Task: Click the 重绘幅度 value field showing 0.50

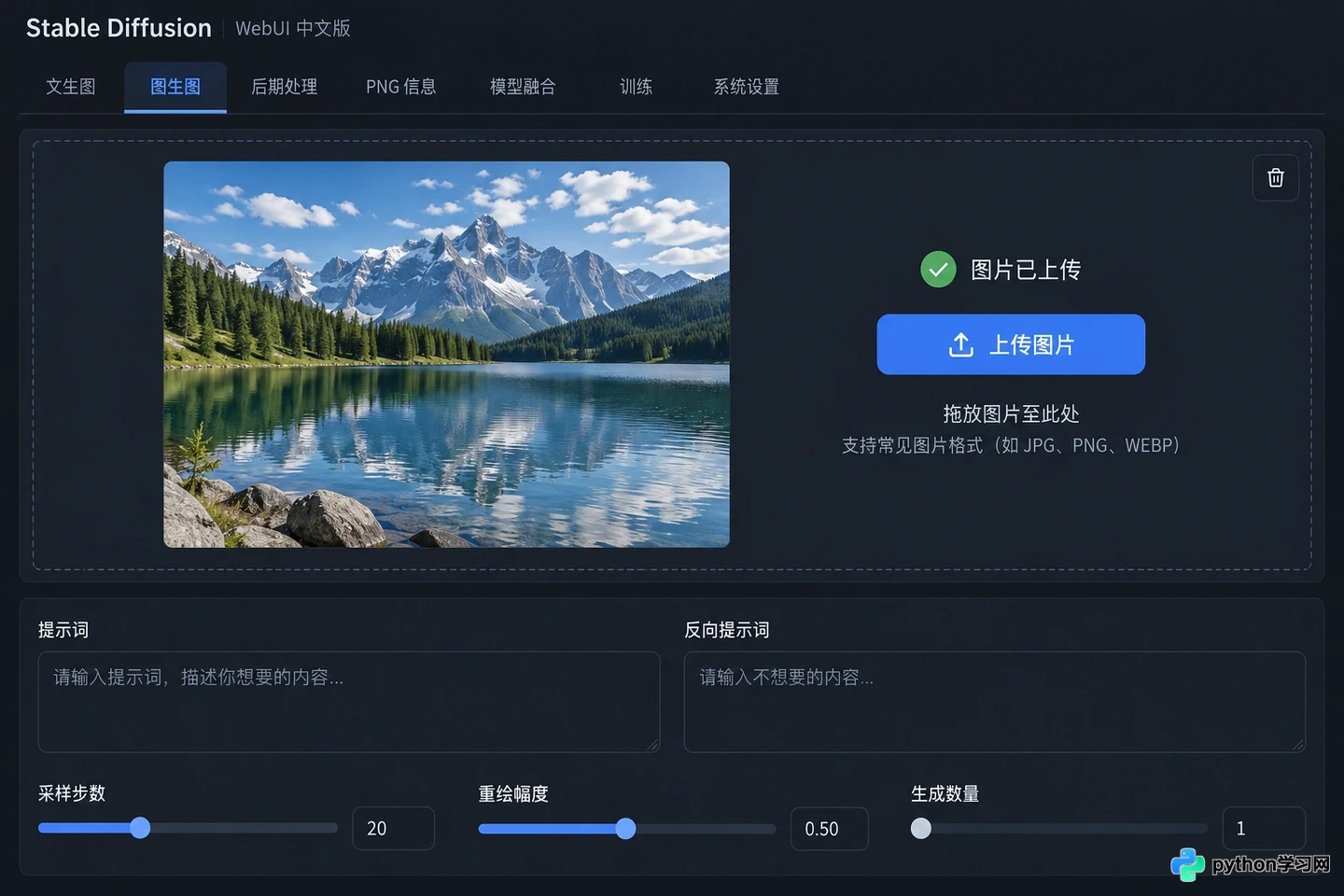Action: point(830,828)
